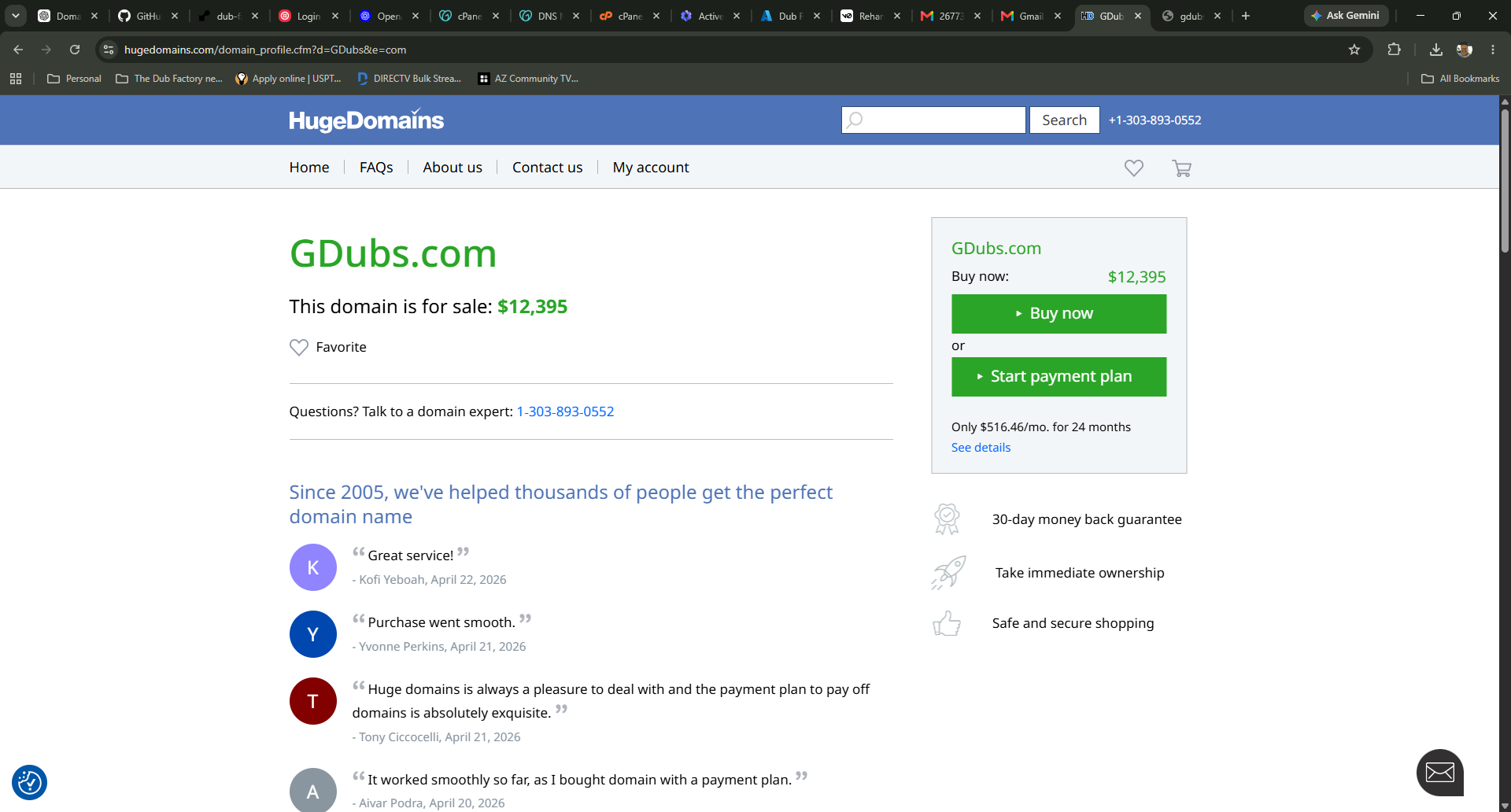The image size is (1511, 812).
Task: Open the GDubs.com title in the purchase box
Action: click(996, 249)
